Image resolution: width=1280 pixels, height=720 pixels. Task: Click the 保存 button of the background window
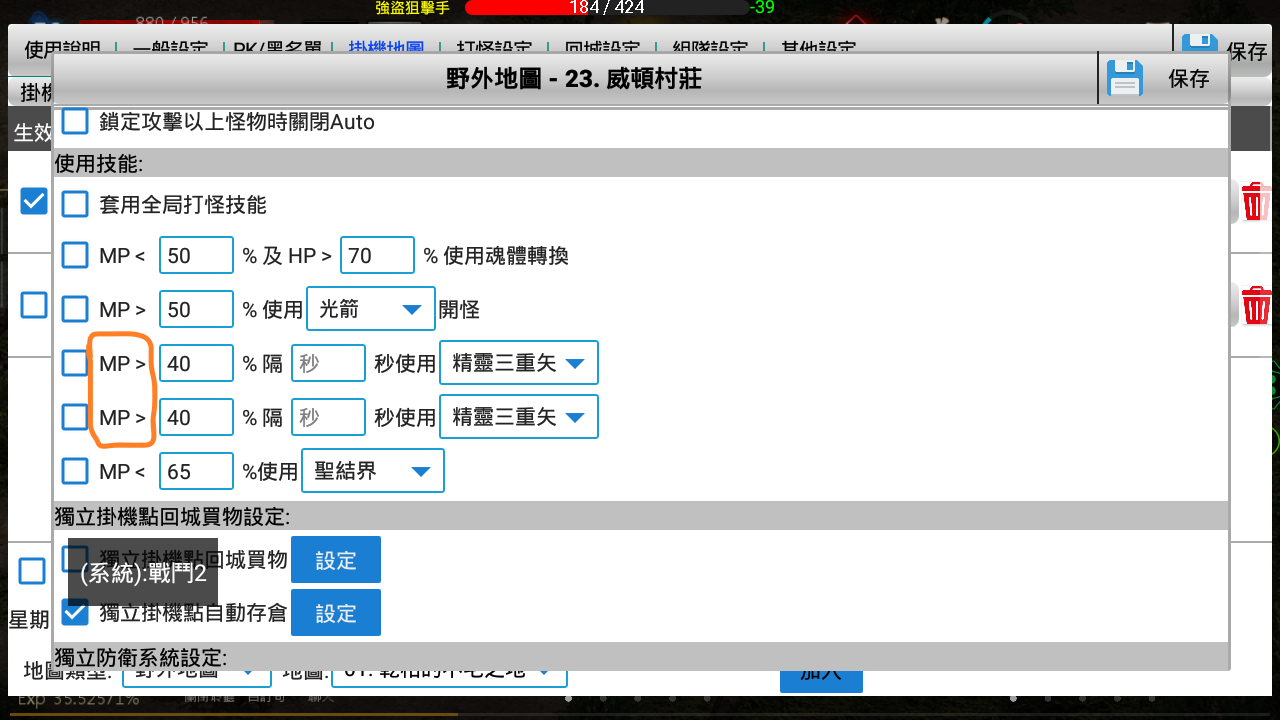point(1246,52)
